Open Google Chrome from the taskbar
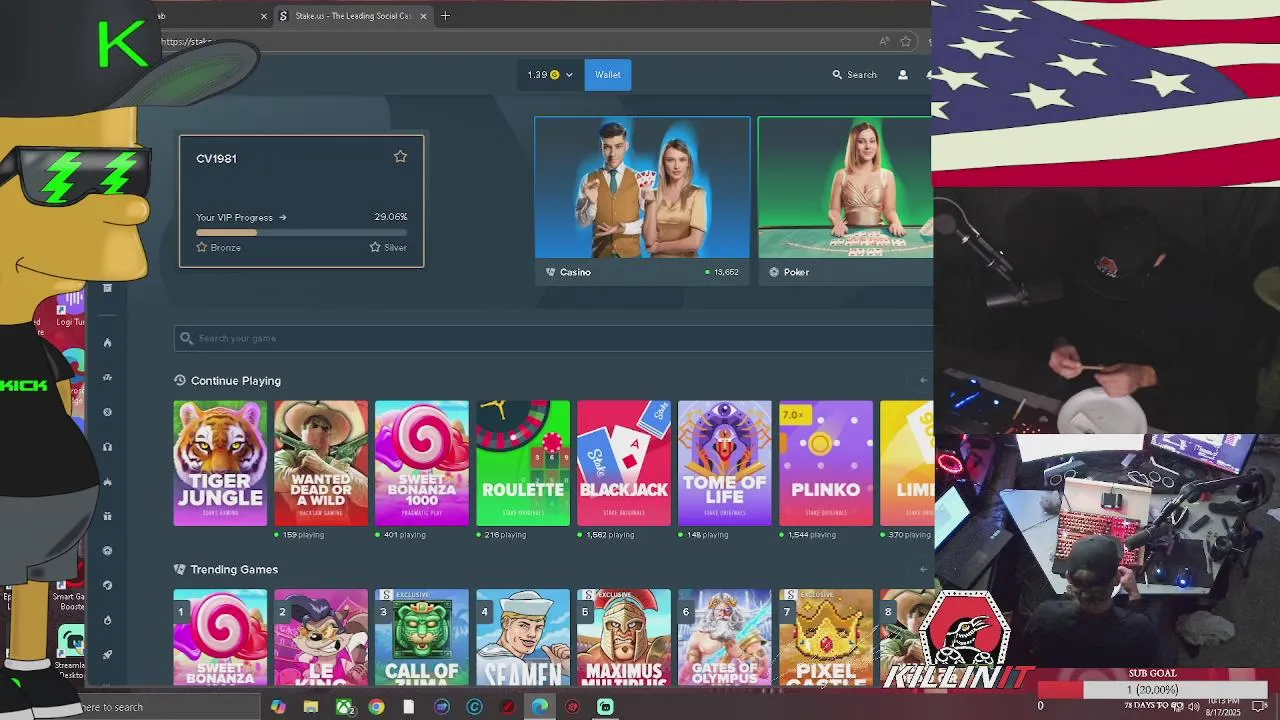Viewport: 1280px width, 720px height. pyautogui.click(x=376, y=707)
